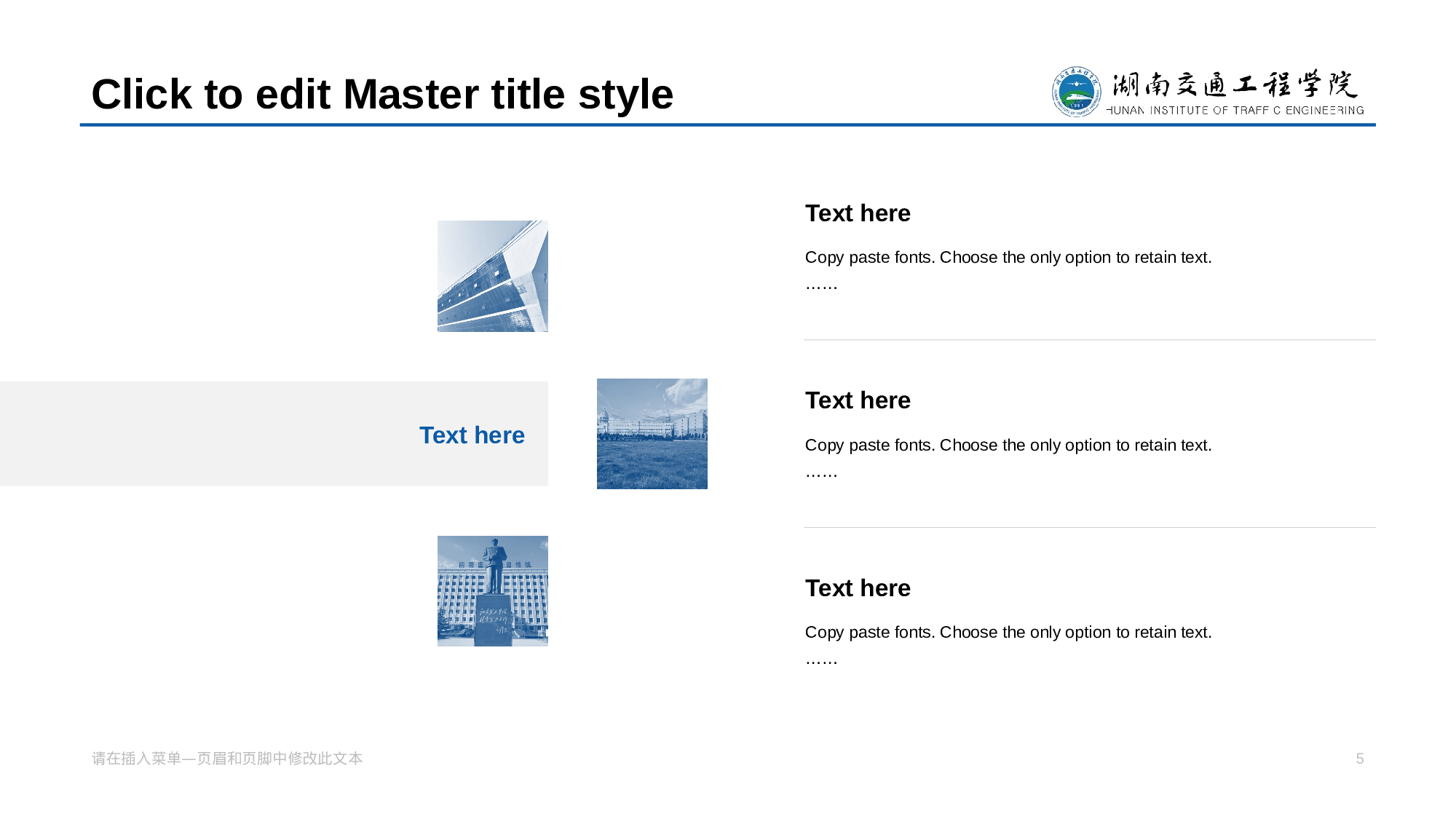Click the Chinese calligraphy university name

point(1234,84)
